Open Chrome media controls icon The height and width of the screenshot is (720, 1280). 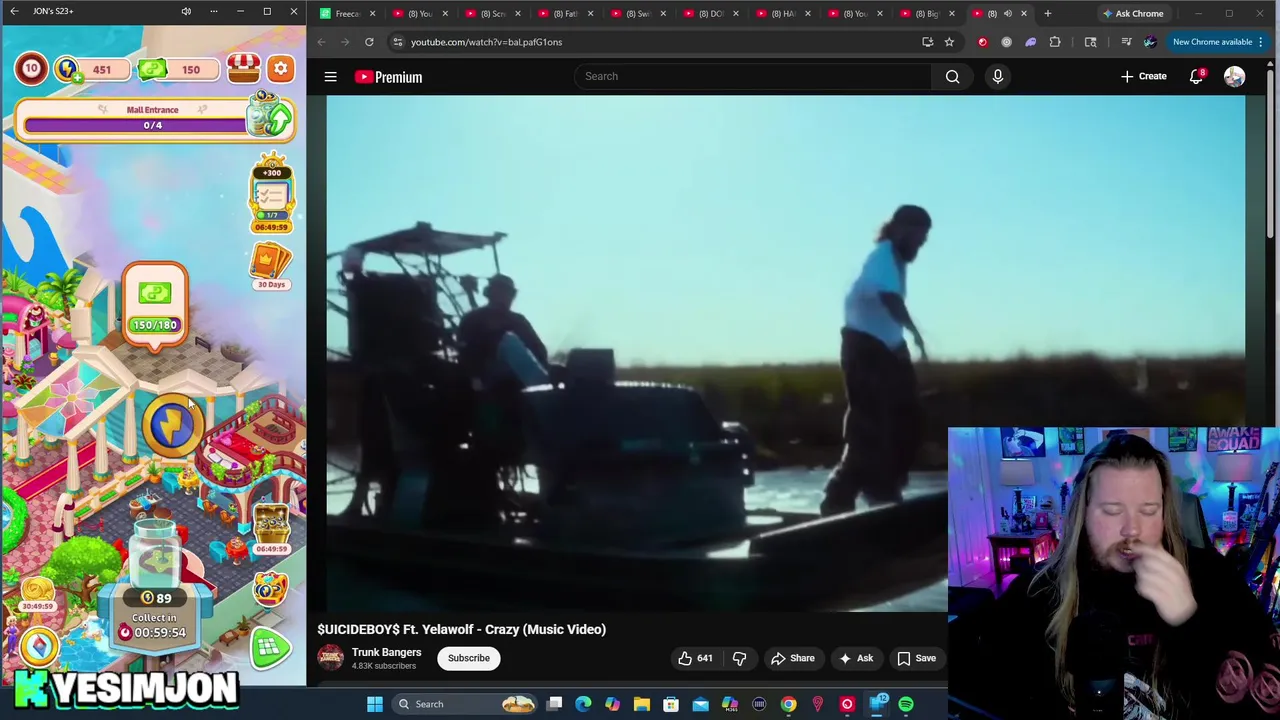tap(1127, 42)
